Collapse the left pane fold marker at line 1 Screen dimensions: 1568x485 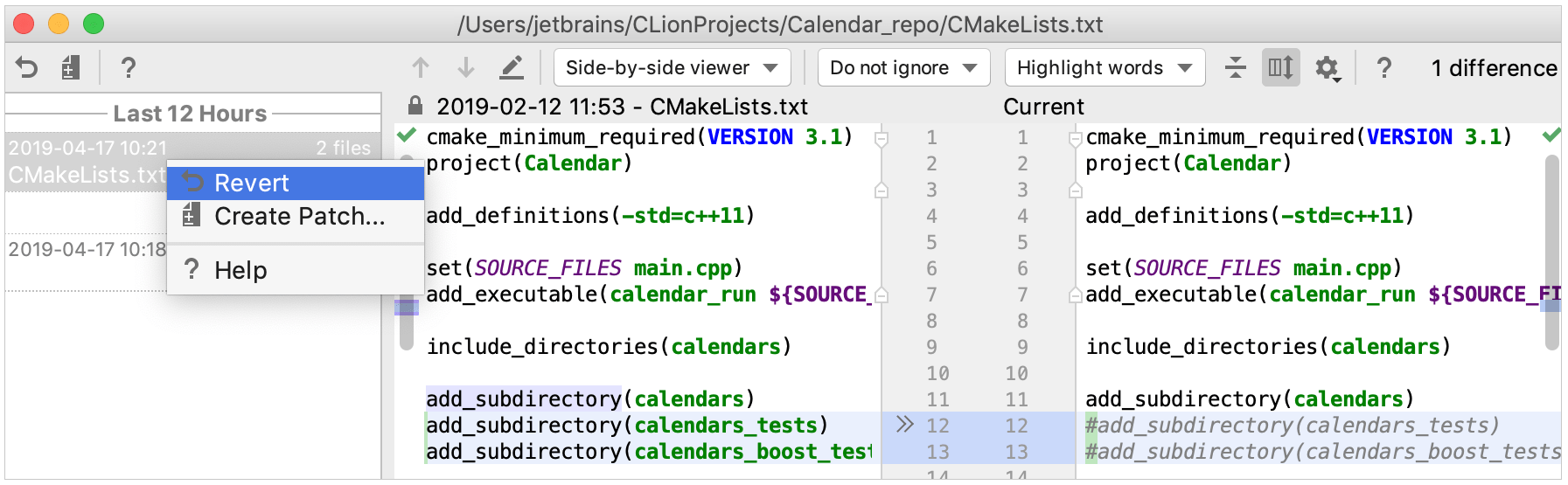(882, 138)
